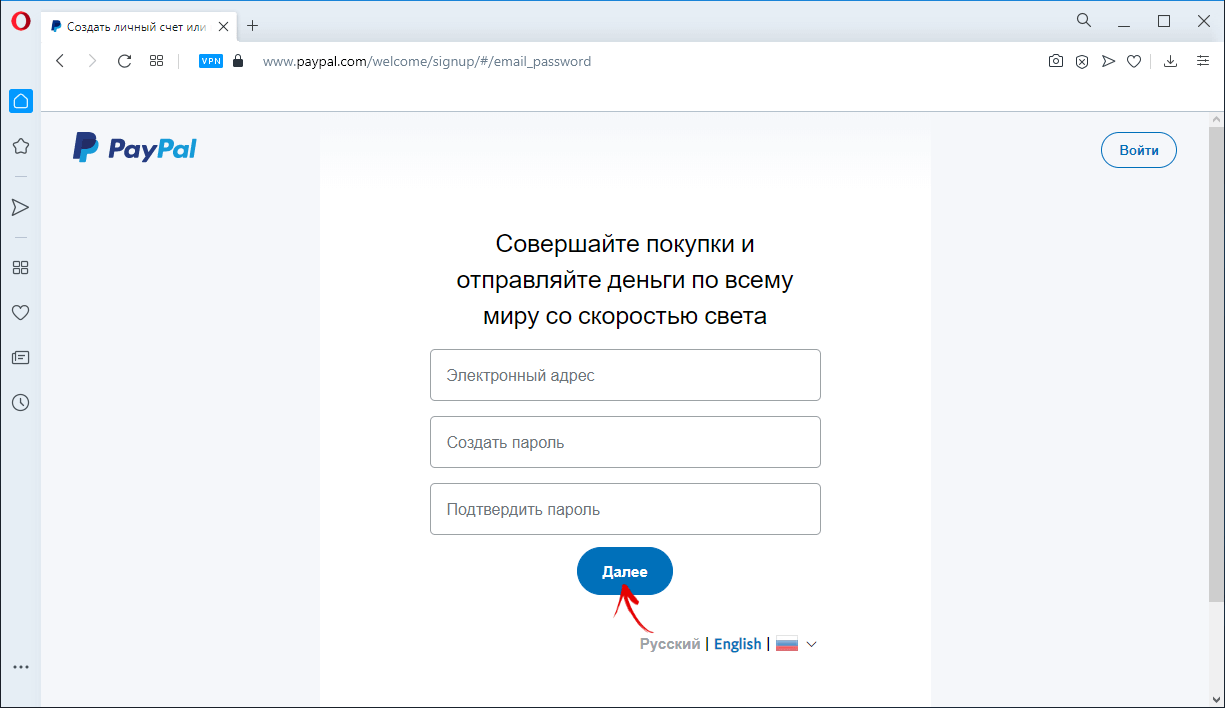Viewport: 1225px width, 708px height.
Task: Click the camera snapshot icon
Action: (x=1055, y=61)
